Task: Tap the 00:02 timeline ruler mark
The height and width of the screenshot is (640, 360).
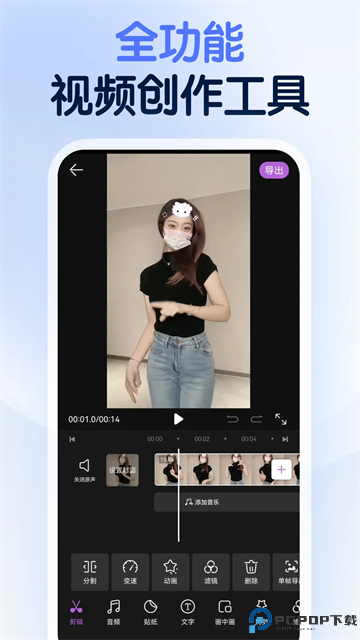Action: [x=202, y=439]
